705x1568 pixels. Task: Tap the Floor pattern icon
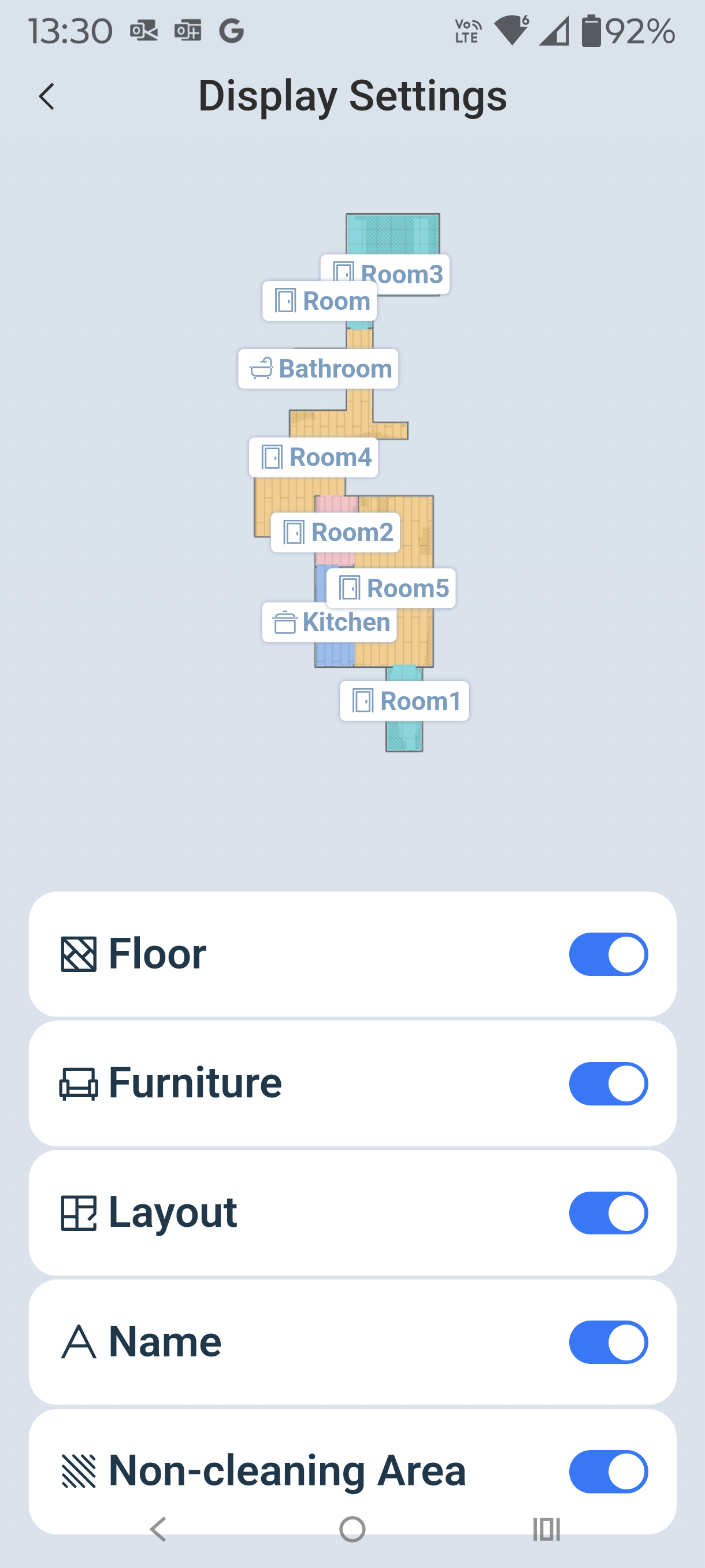click(x=79, y=954)
